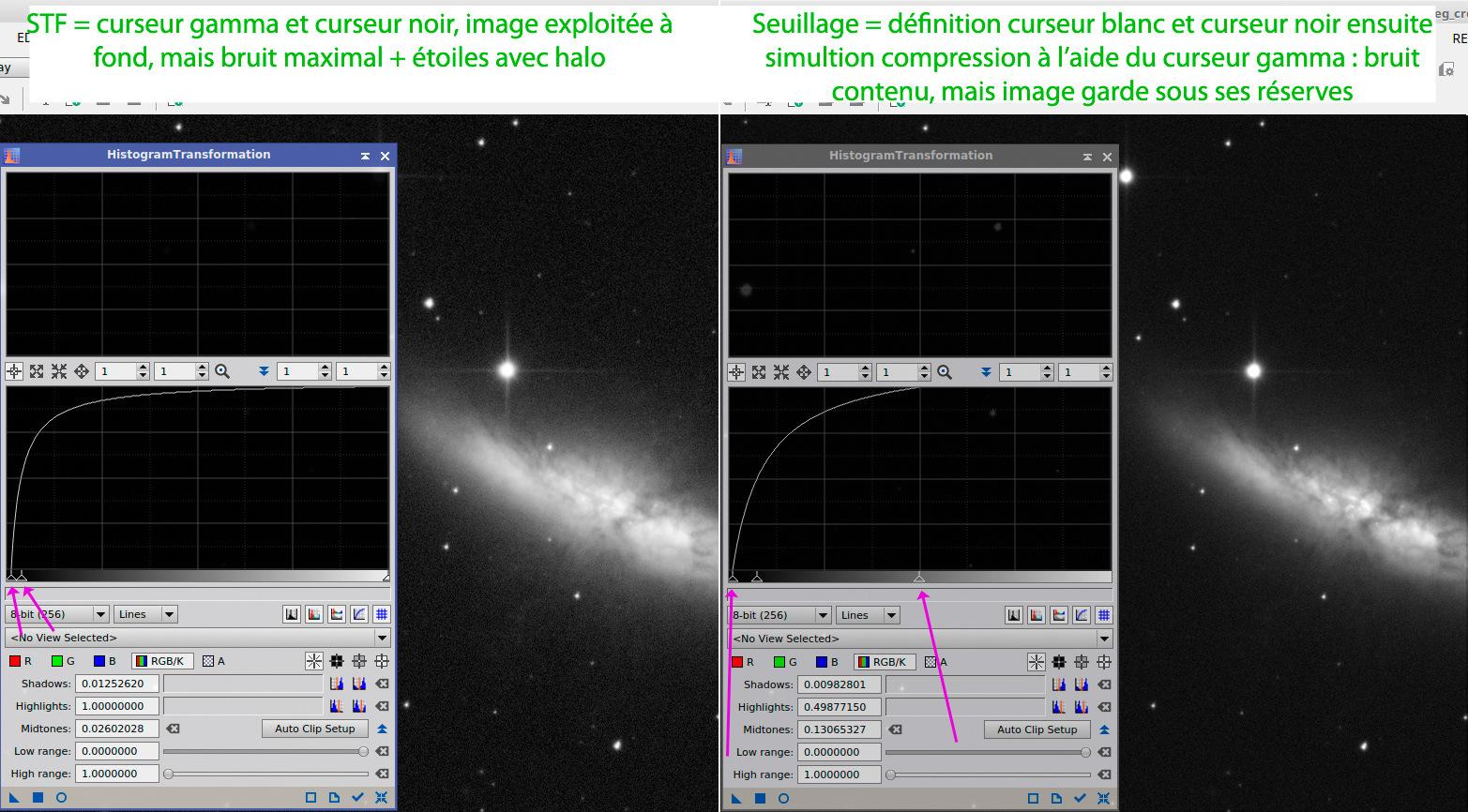Apply the transformation with the Seuillage dialog's square icon
This screenshot has width=1468, height=812.
tap(760, 799)
